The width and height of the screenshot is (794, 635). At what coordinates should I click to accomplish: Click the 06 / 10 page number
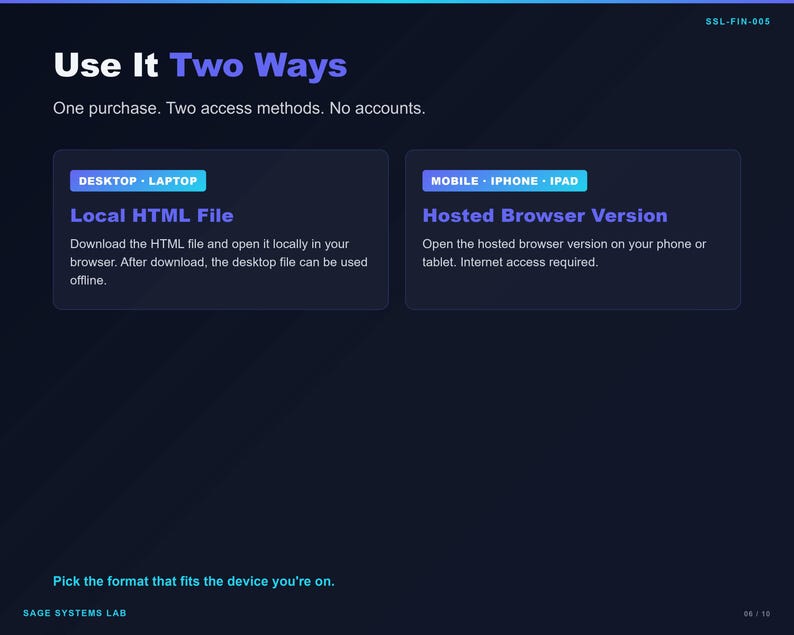click(757, 614)
